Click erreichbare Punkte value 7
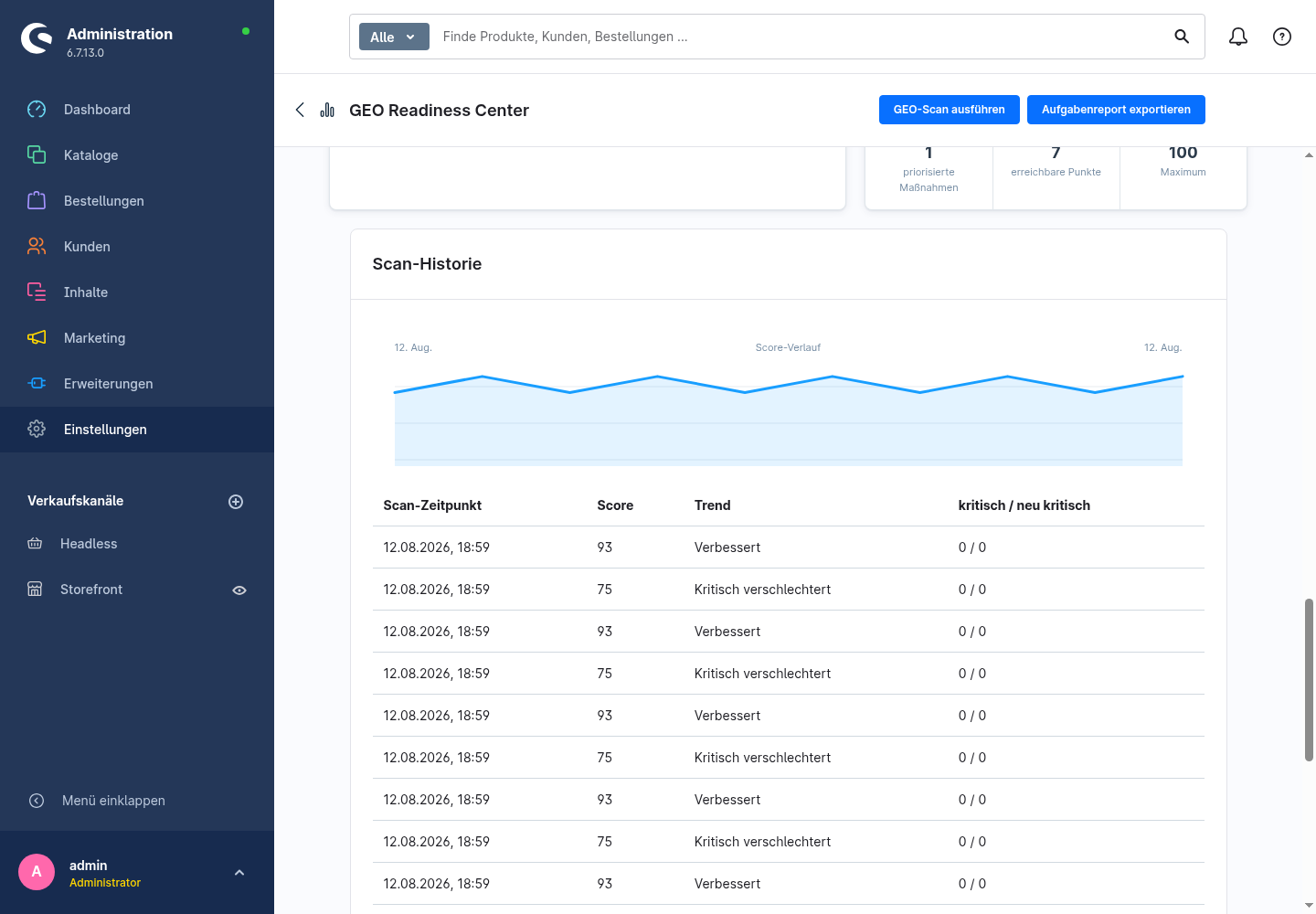The width and height of the screenshot is (1316, 914). [1056, 153]
